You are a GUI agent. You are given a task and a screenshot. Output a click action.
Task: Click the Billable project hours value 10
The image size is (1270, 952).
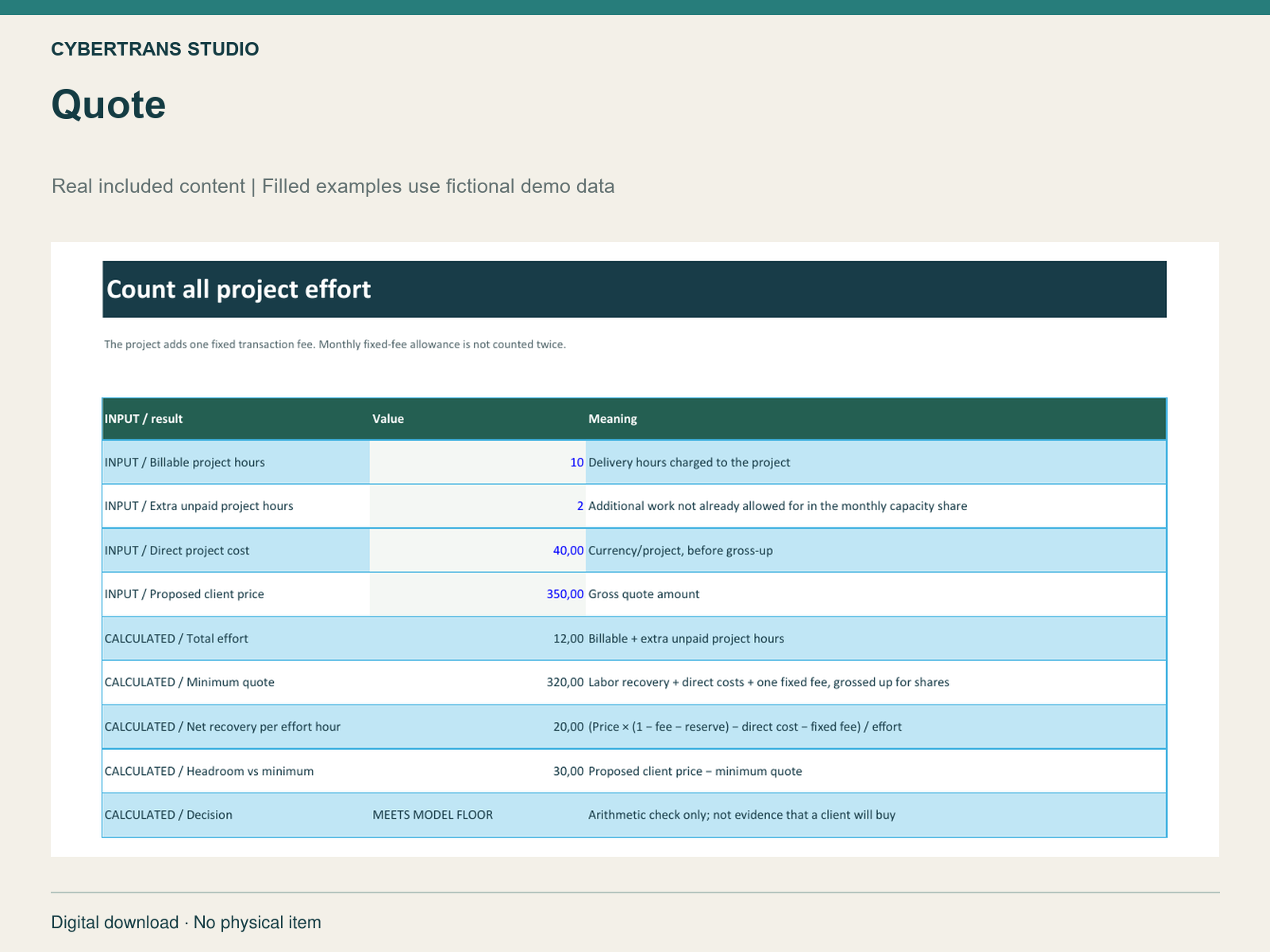[x=577, y=463]
